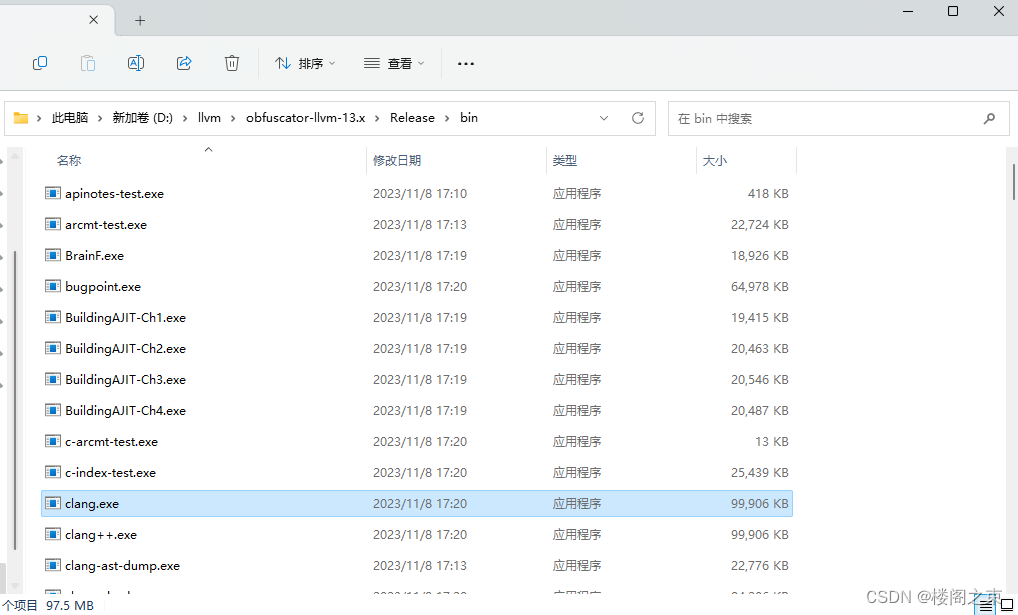1018x615 pixels.
Task: Toggle ascending sort via the 名称 column header
Action: coord(68,160)
